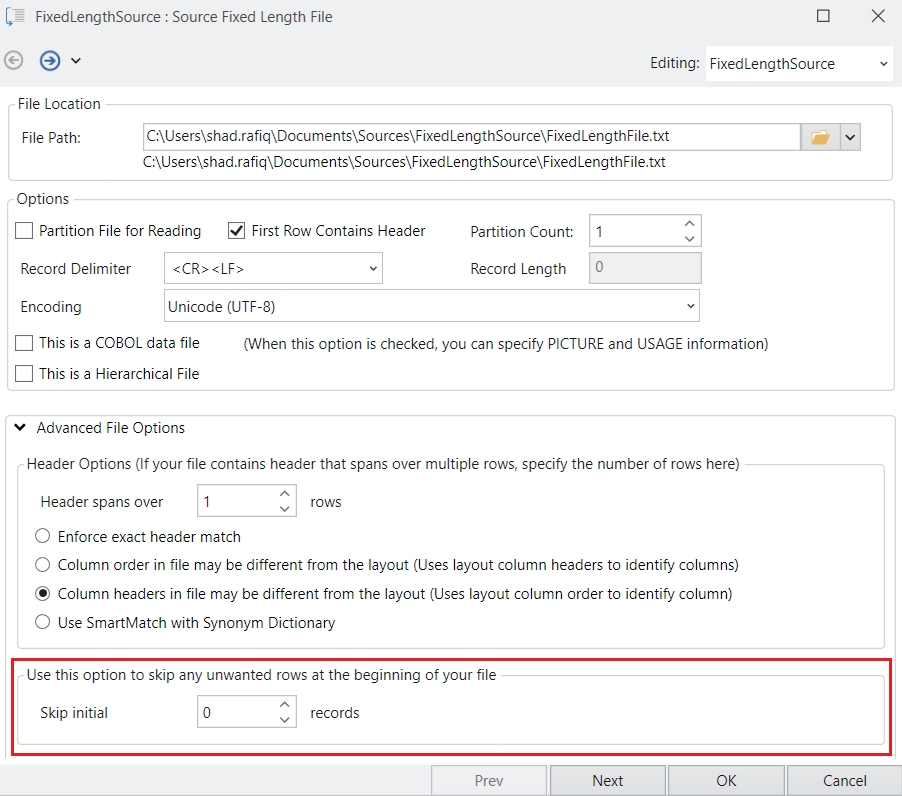The height and width of the screenshot is (796, 902).
Task: Open the navigation history dropdown chevron
Action: 76,61
